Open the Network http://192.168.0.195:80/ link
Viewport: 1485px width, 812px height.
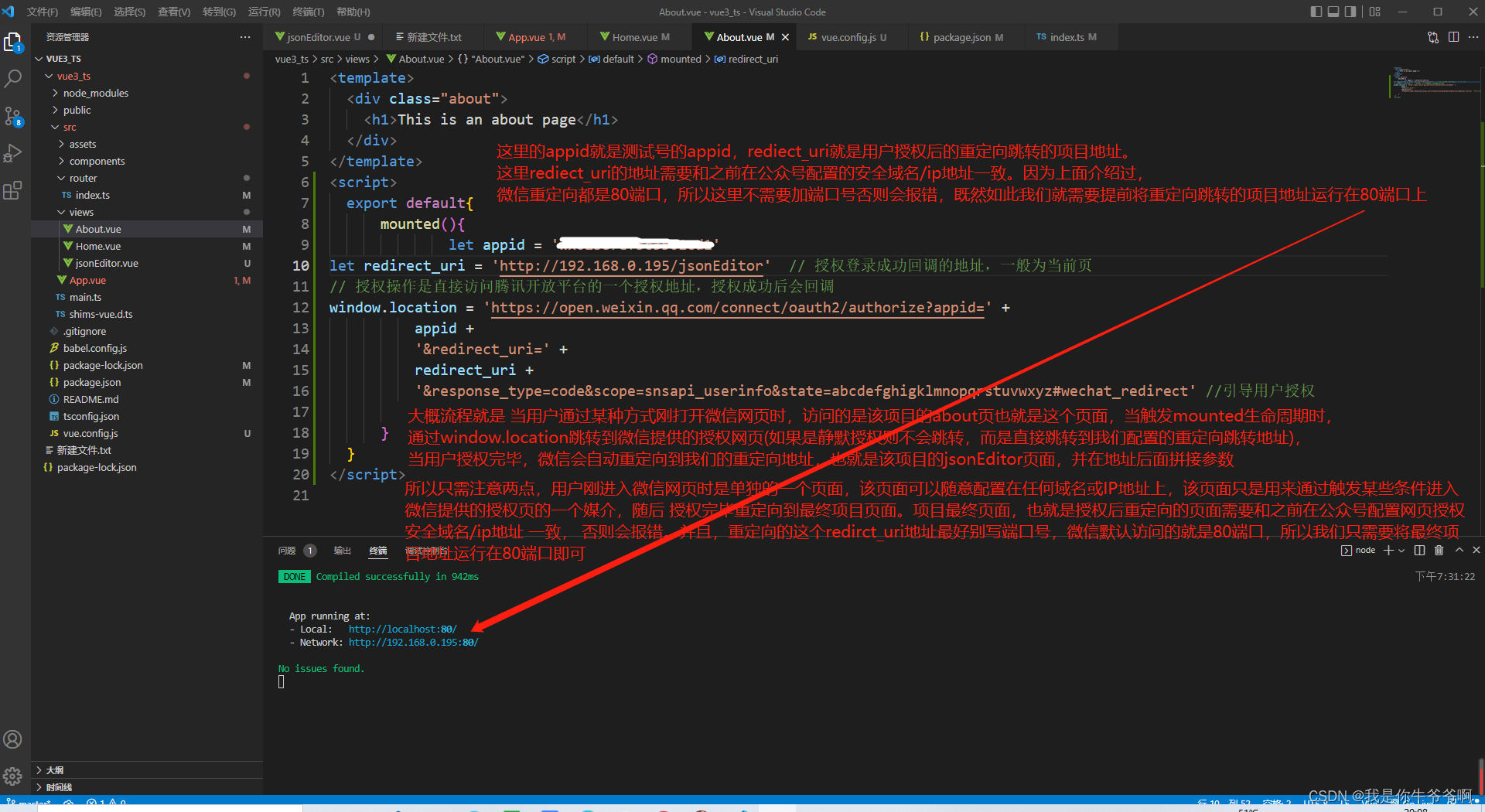point(413,643)
